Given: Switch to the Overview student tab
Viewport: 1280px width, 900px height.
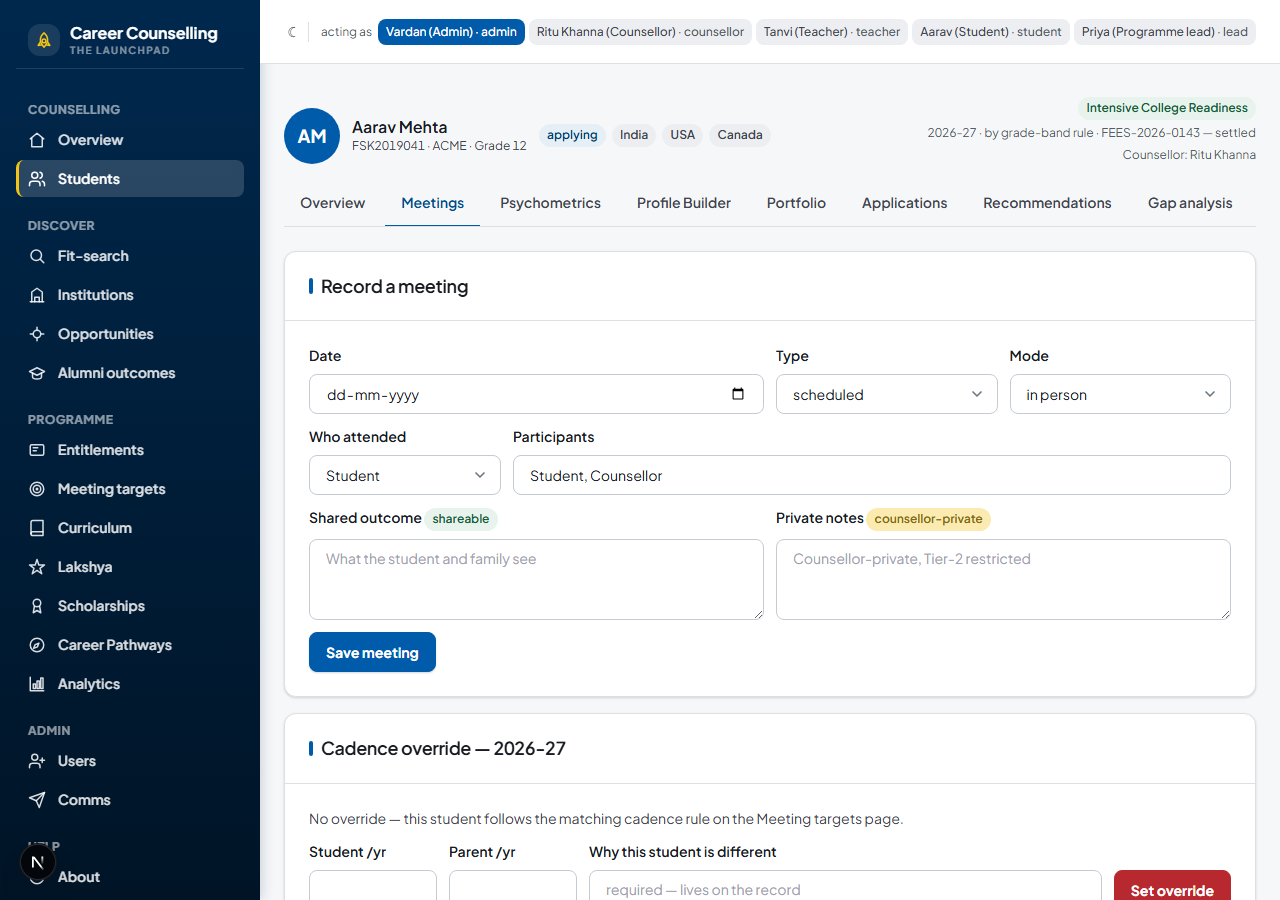Looking at the screenshot, I should (x=333, y=203).
